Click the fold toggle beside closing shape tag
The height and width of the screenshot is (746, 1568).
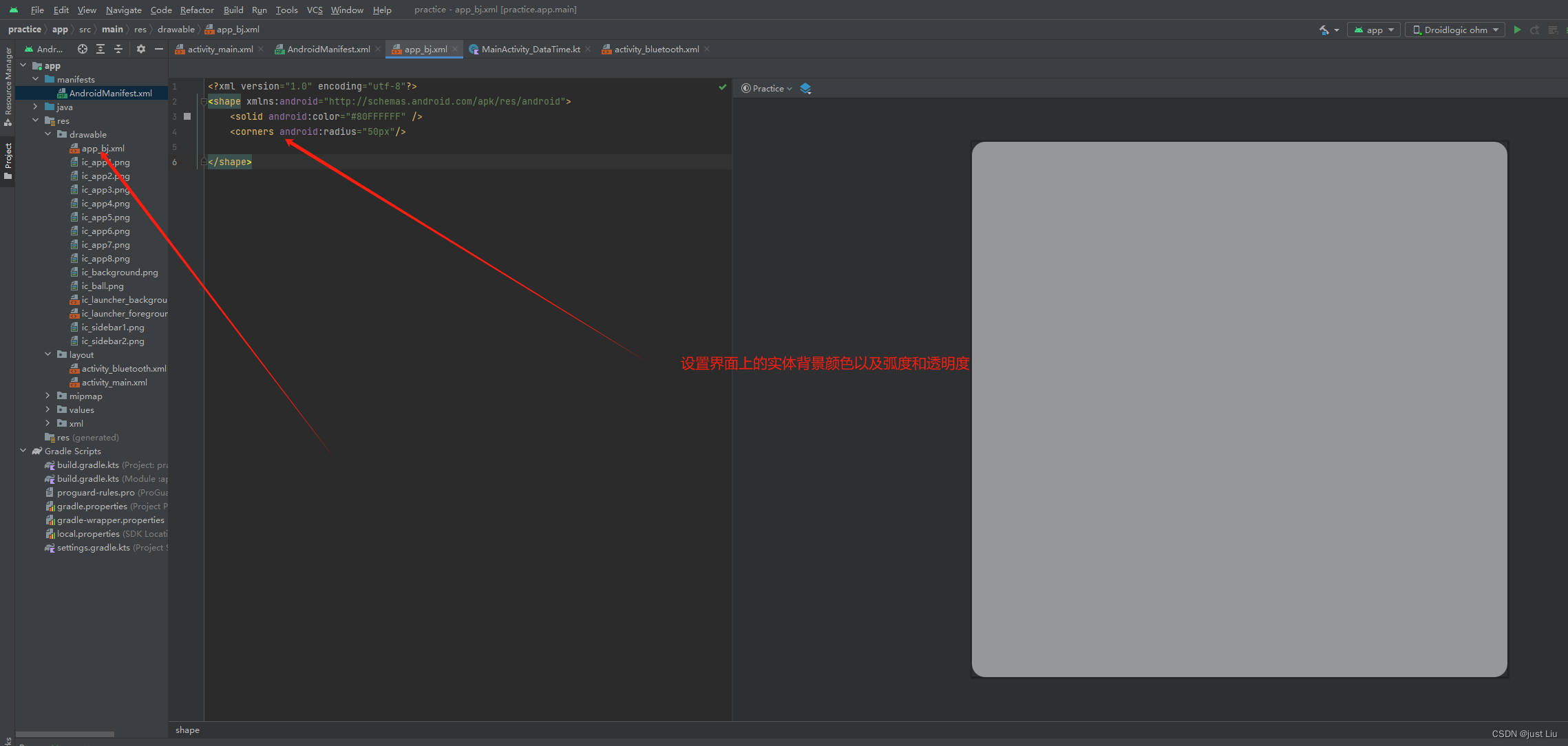coord(204,162)
